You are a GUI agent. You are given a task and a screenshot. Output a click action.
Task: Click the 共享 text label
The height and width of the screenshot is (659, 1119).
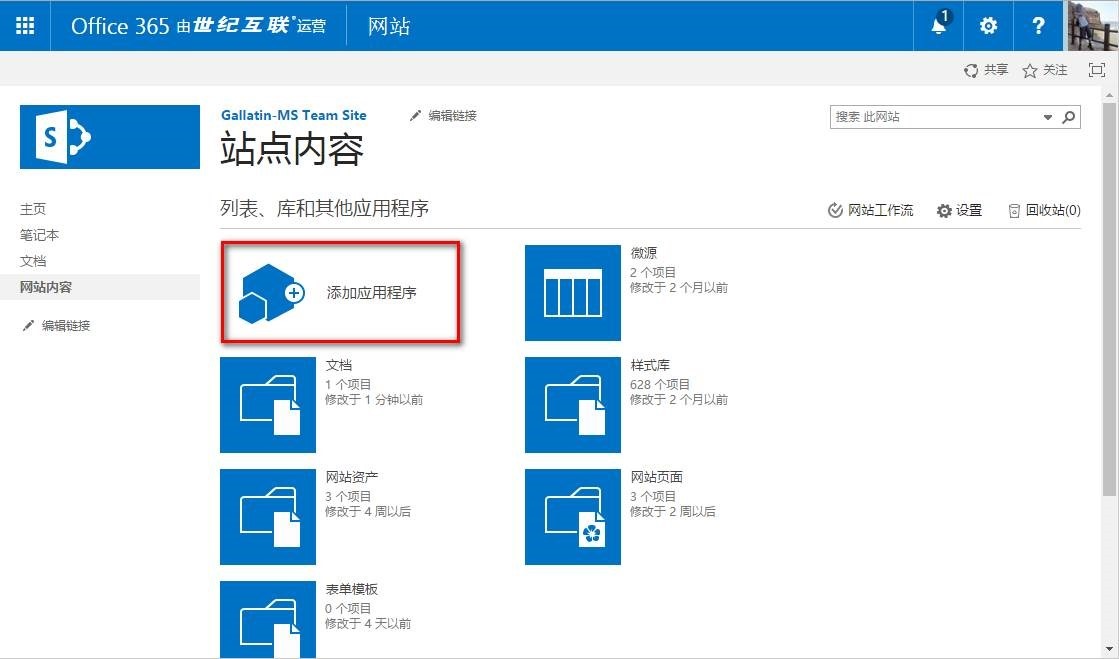tap(996, 70)
